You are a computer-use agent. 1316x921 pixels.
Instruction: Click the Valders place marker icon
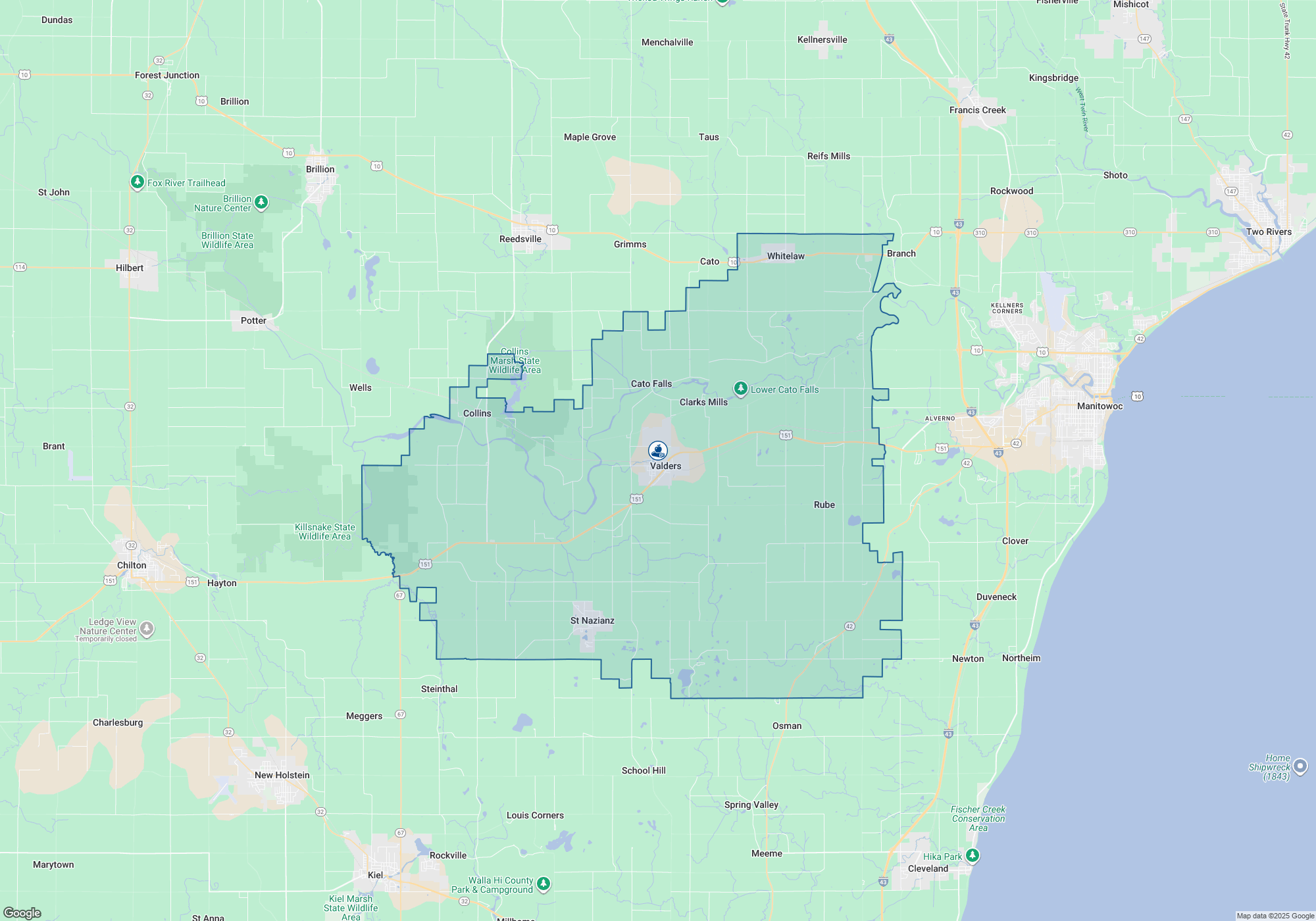coord(657,451)
